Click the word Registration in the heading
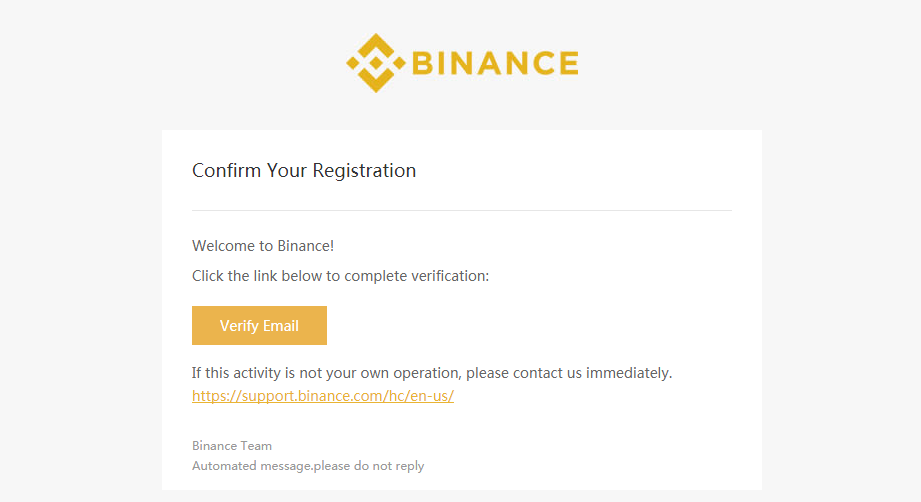 [x=364, y=170]
